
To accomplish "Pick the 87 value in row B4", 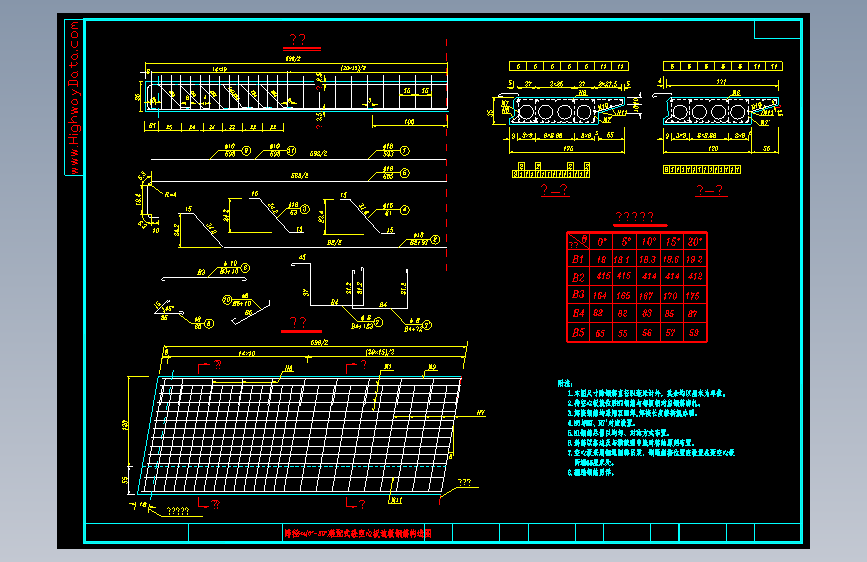I will pyautogui.click(x=692, y=314).
